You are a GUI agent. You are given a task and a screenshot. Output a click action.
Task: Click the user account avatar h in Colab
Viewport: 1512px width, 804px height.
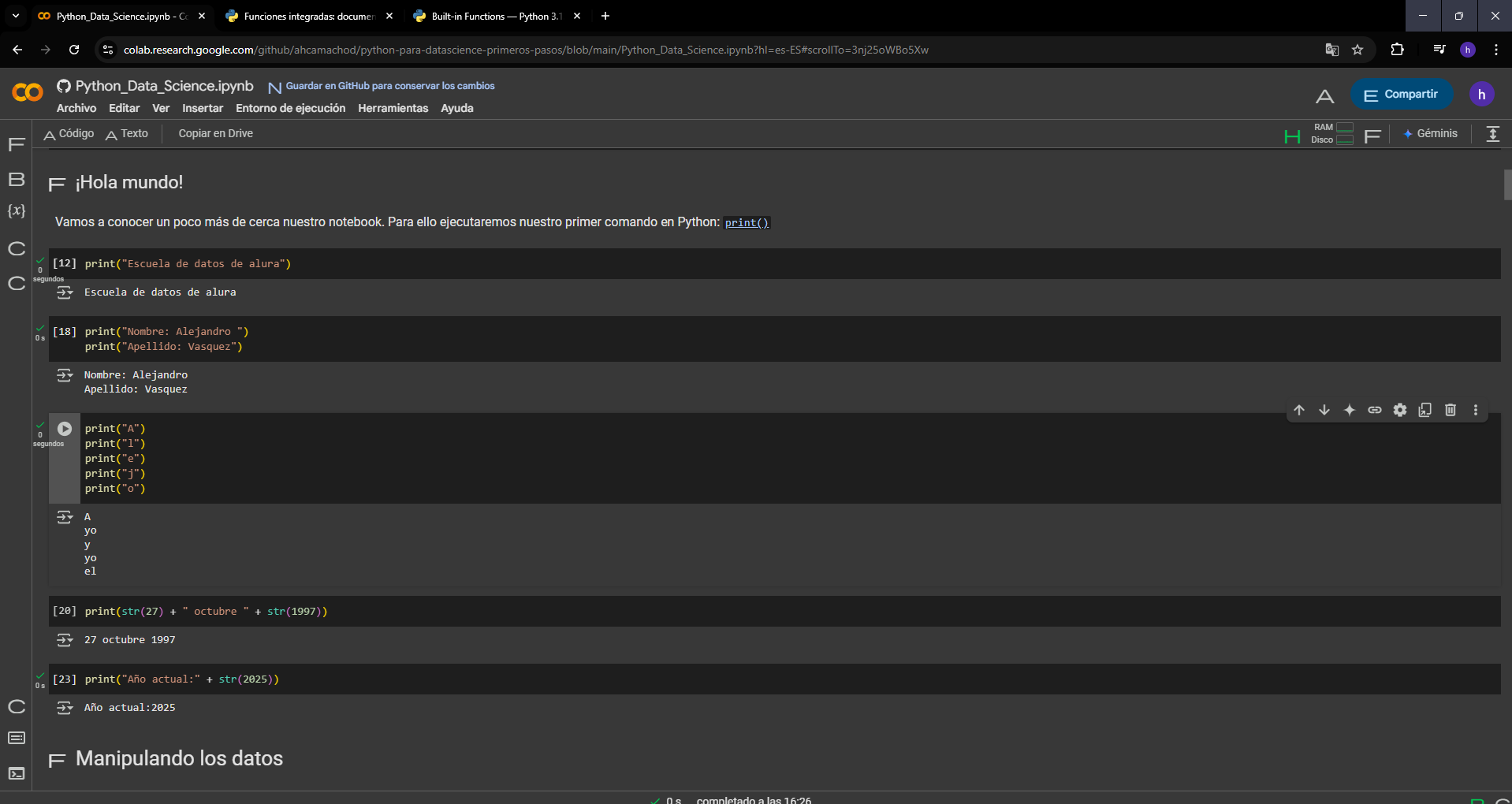[1482, 95]
